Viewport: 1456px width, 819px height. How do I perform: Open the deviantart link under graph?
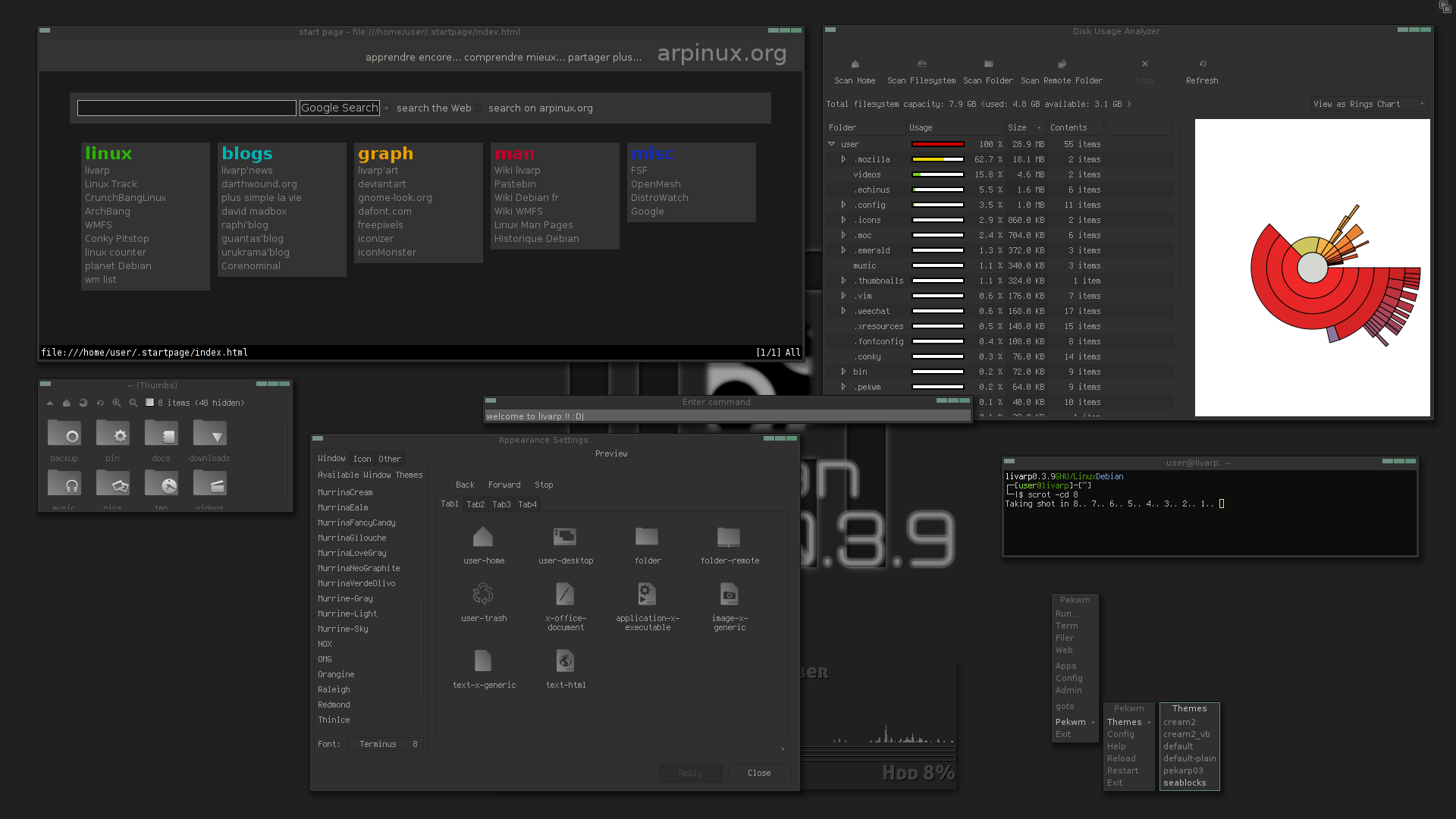[x=381, y=184]
